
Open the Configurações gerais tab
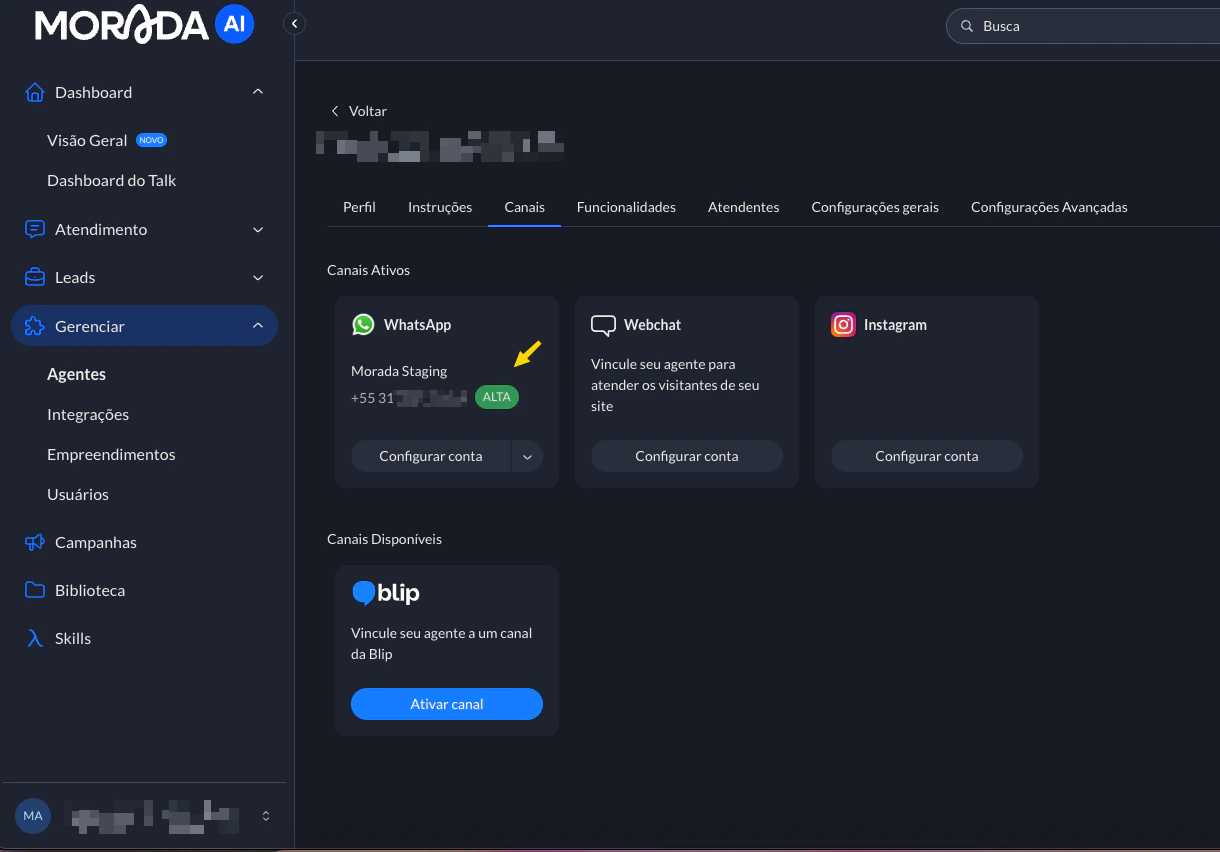pos(875,207)
